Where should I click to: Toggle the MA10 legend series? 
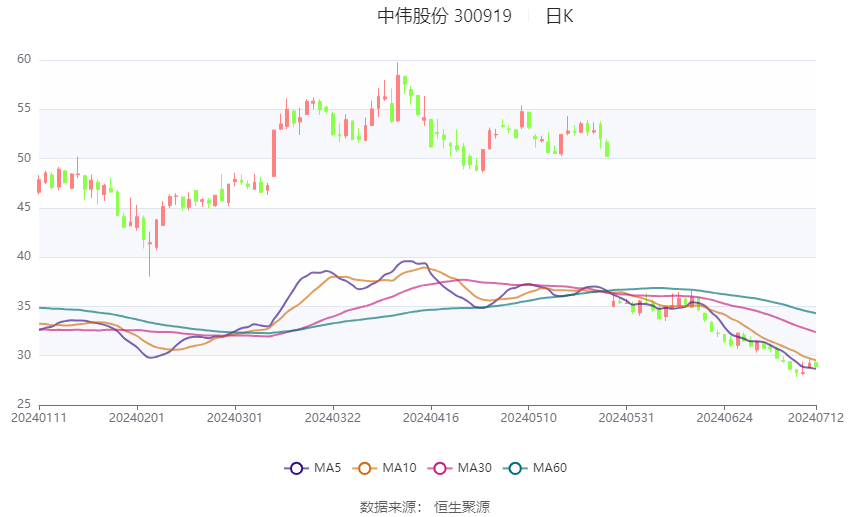point(384,468)
